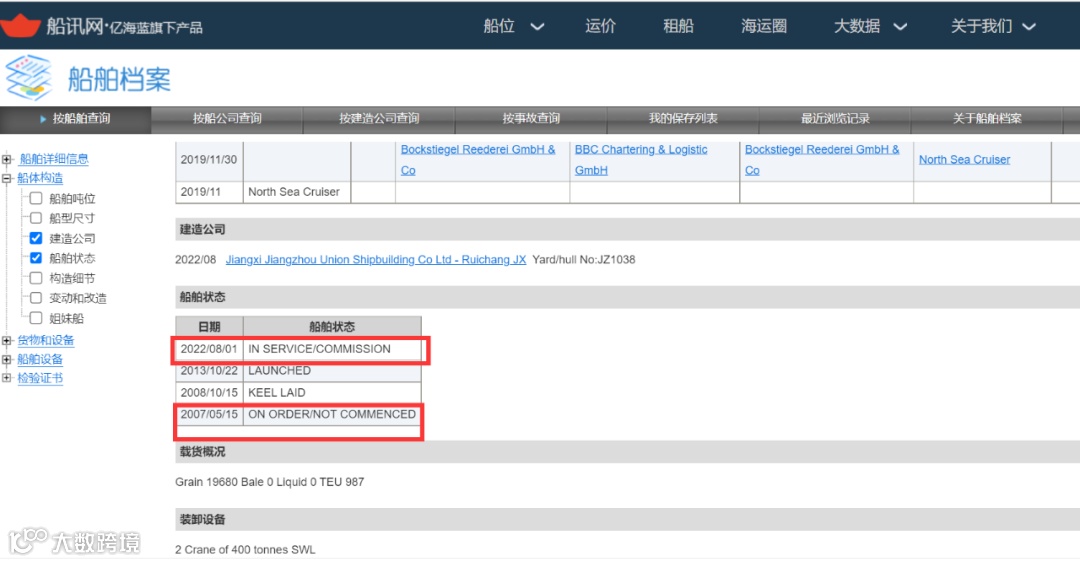Uncheck the 船舶状态 checkbox
1080x562 pixels.
(x=36, y=258)
